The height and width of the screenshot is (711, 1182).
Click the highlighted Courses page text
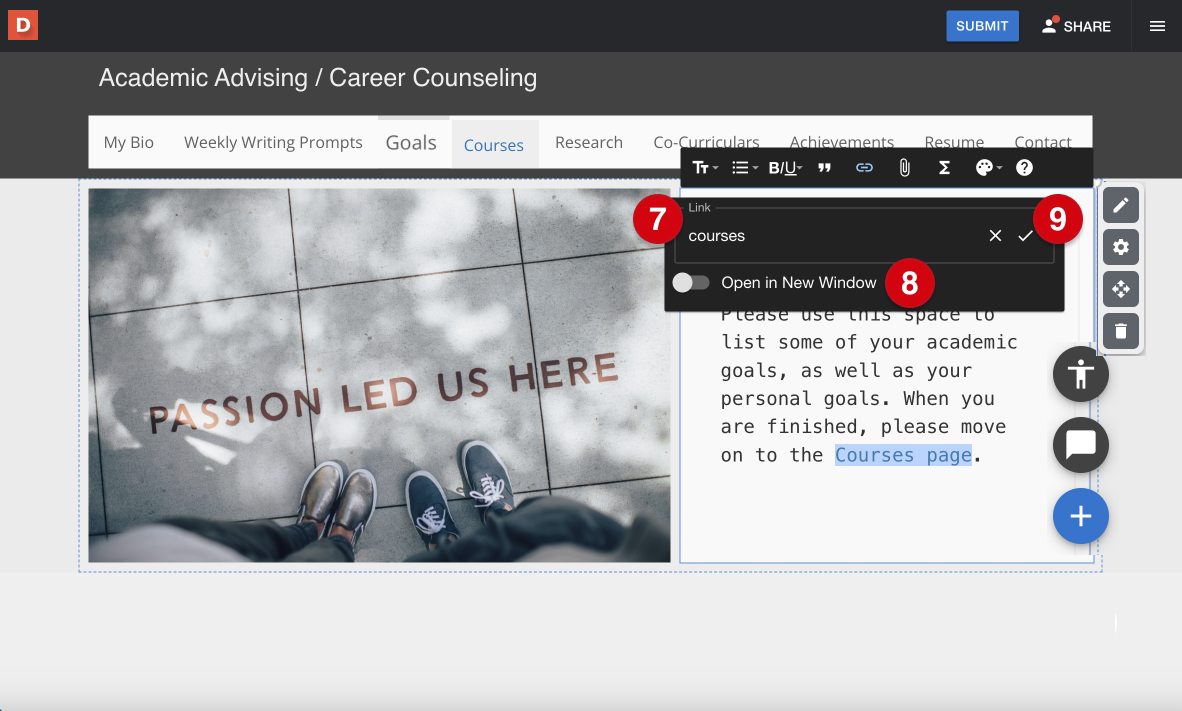903,455
